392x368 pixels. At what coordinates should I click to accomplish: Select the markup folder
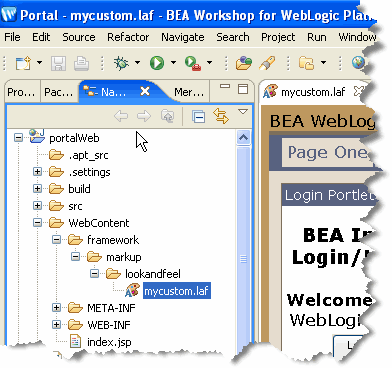coord(124,257)
